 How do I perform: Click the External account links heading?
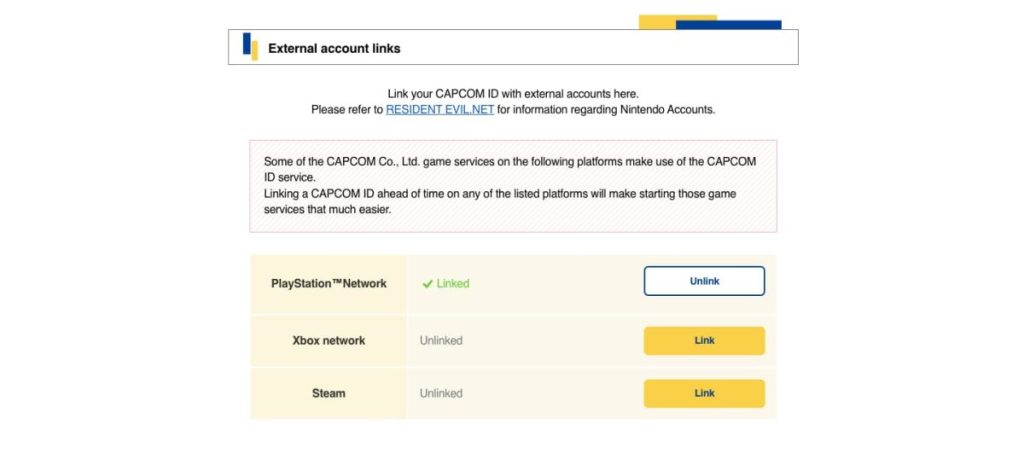click(334, 48)
